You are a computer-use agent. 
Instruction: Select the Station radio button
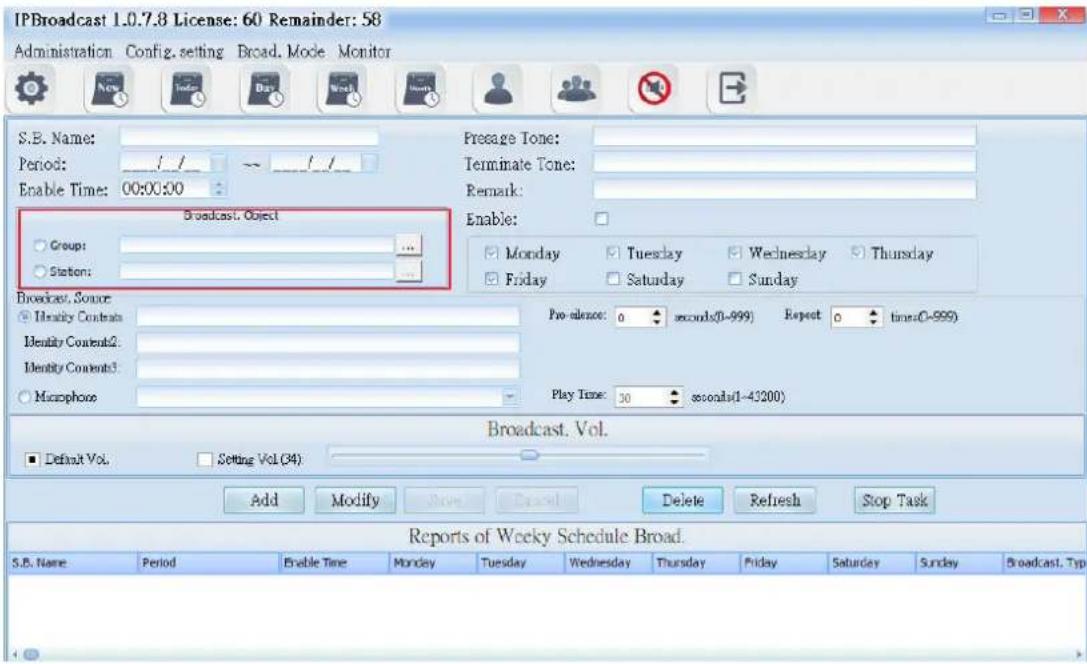[x=40, y=272]
